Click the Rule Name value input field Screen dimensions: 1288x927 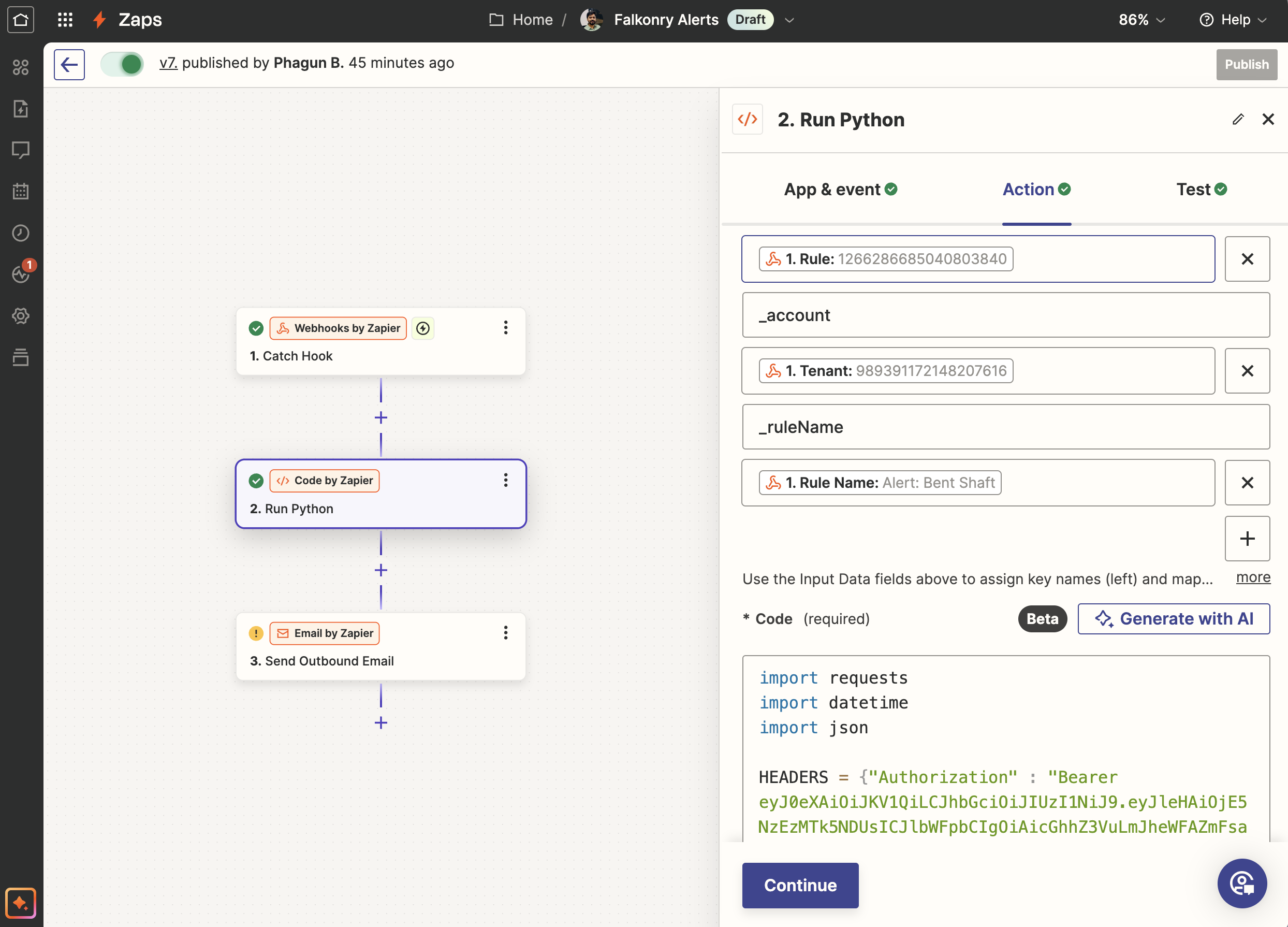(978, 483)
